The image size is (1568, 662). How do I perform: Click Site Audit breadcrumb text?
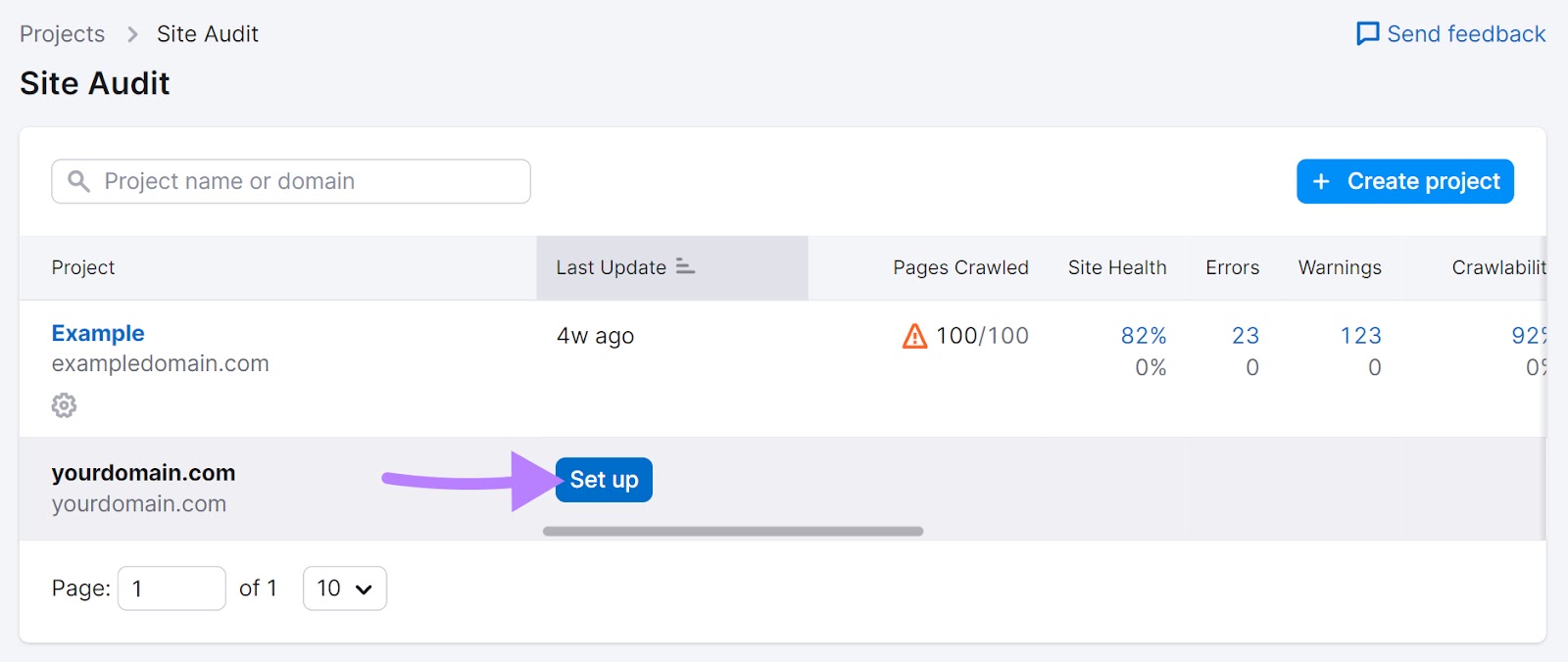click(208, 34)
